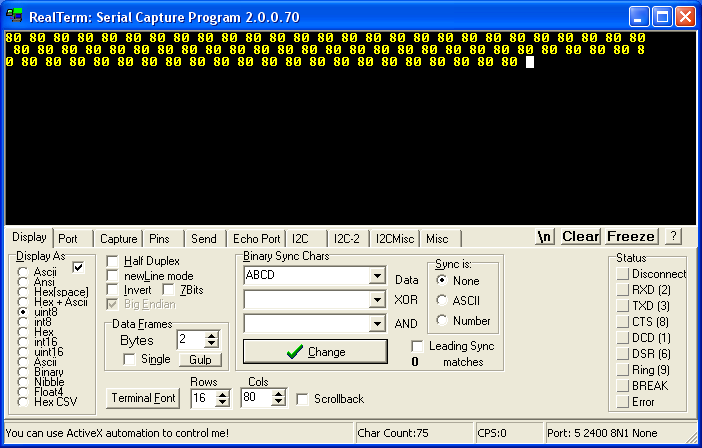Viewport: 702px width, 448px height.
Task: Click the Rows input field
Action: coord(204,398)
